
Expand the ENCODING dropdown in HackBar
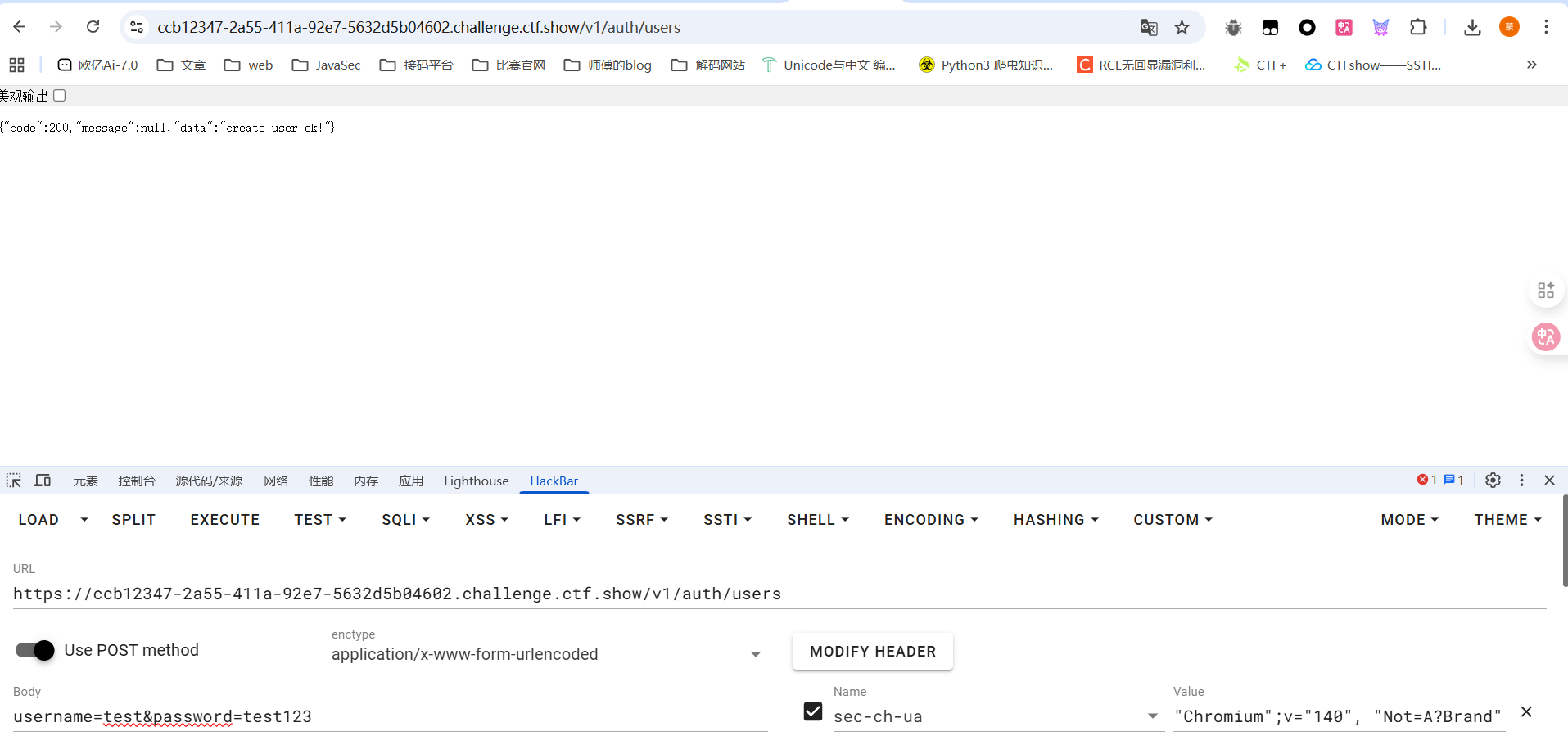click(x=931, y=520)
